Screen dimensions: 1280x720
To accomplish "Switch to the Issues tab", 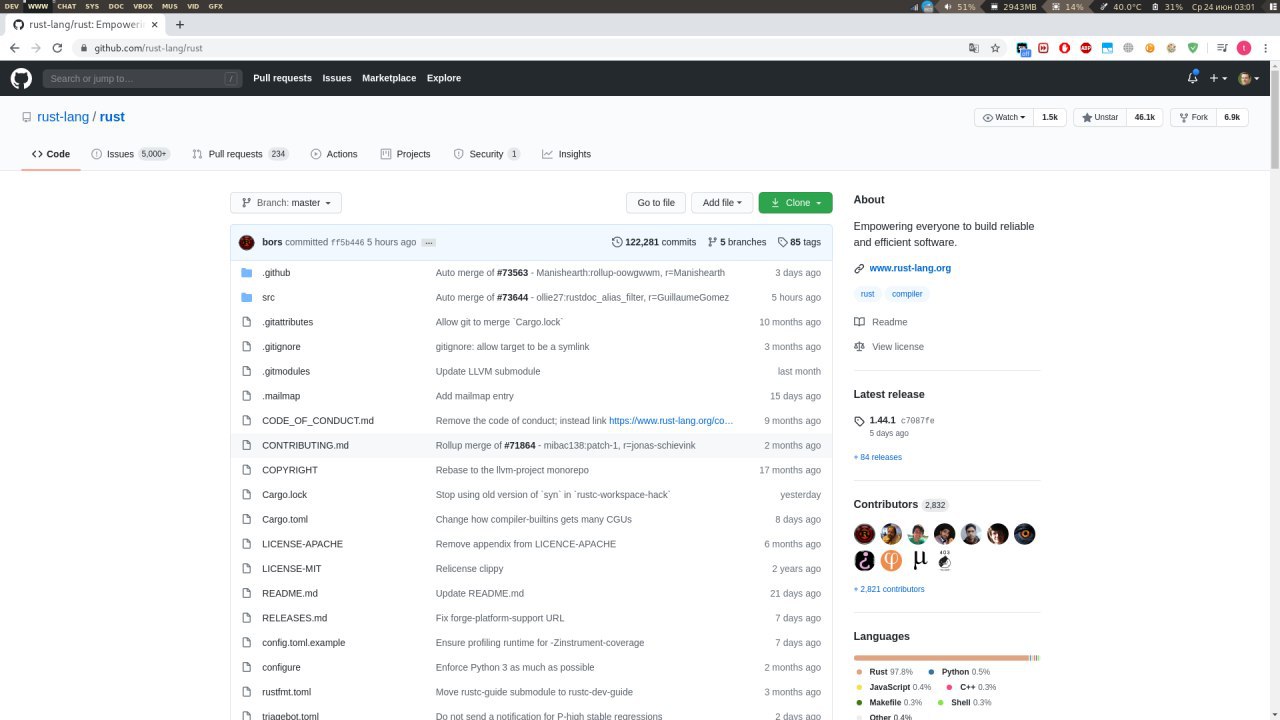I will 130,154.
